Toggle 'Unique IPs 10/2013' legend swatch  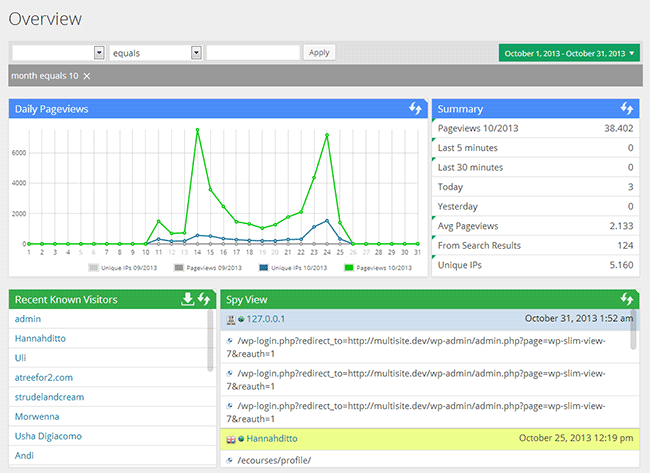point(264,268)
